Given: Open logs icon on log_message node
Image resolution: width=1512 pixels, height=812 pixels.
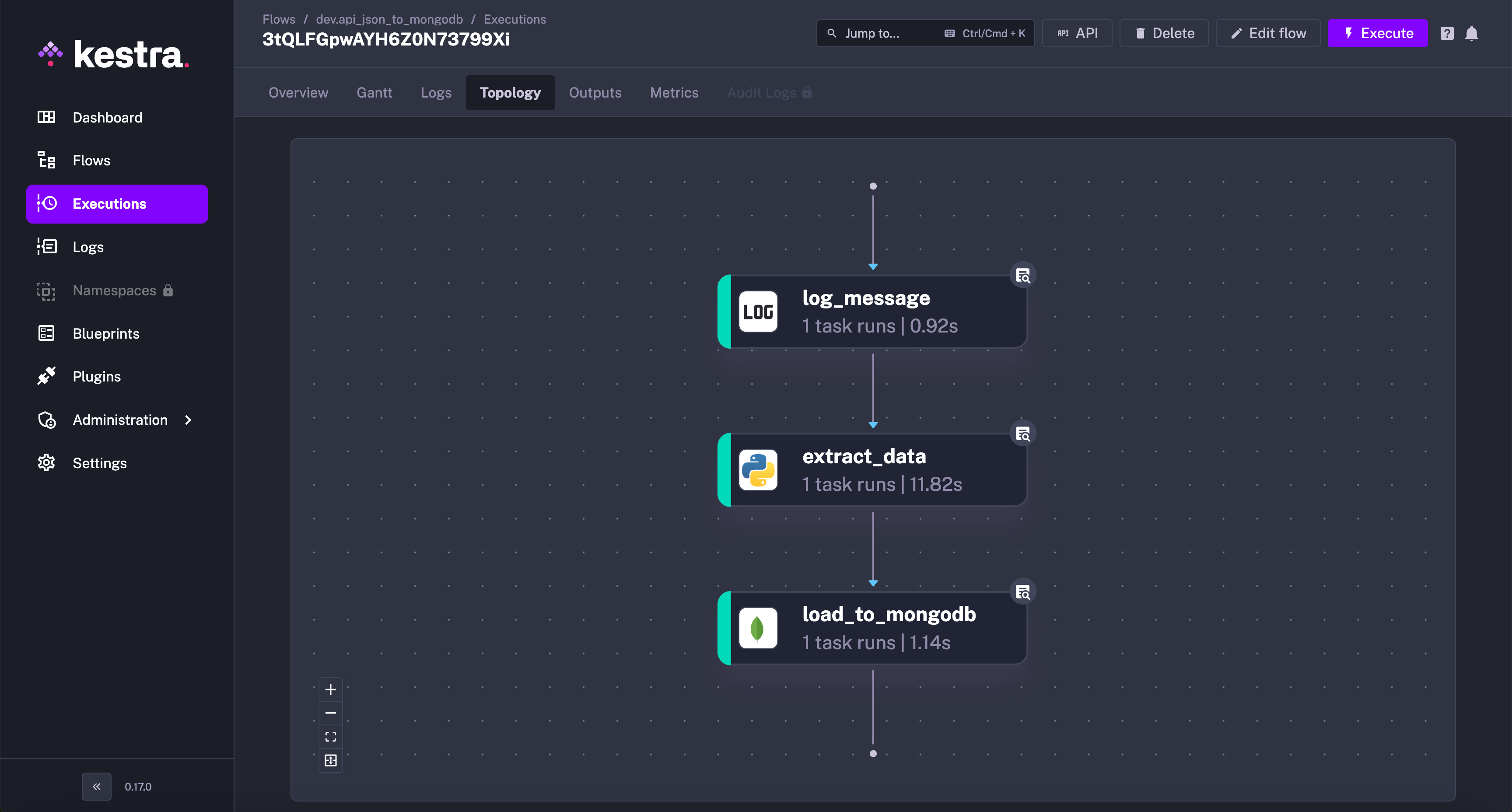Looking at the screenshot, I should tap(1022, 275).
